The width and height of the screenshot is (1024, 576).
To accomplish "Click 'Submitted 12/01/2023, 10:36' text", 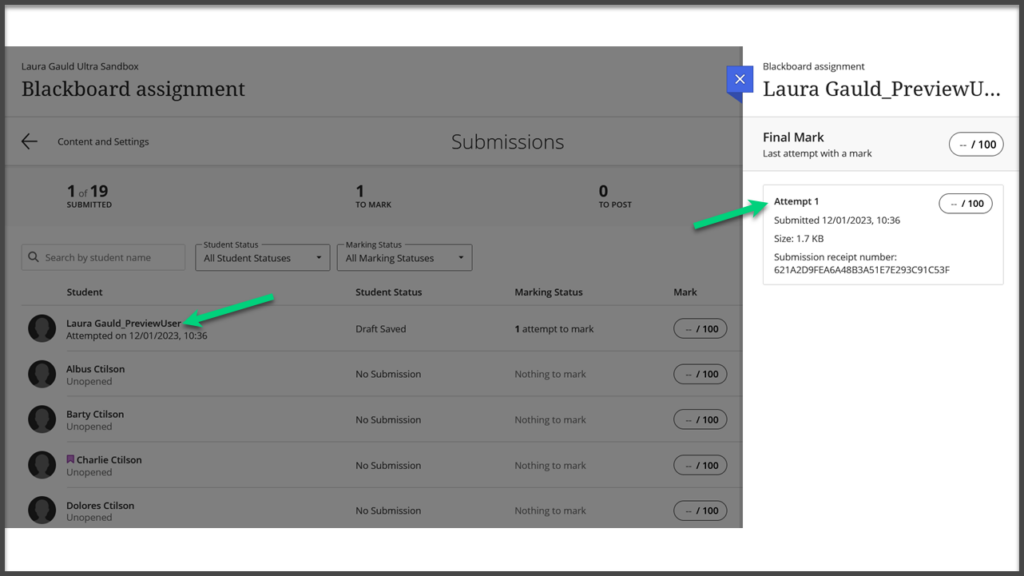I will point(837,220).
